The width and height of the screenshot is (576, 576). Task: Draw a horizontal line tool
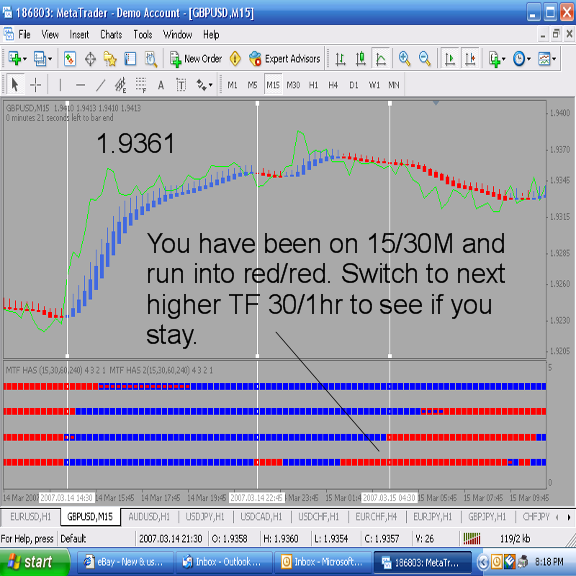coord(80,85)
